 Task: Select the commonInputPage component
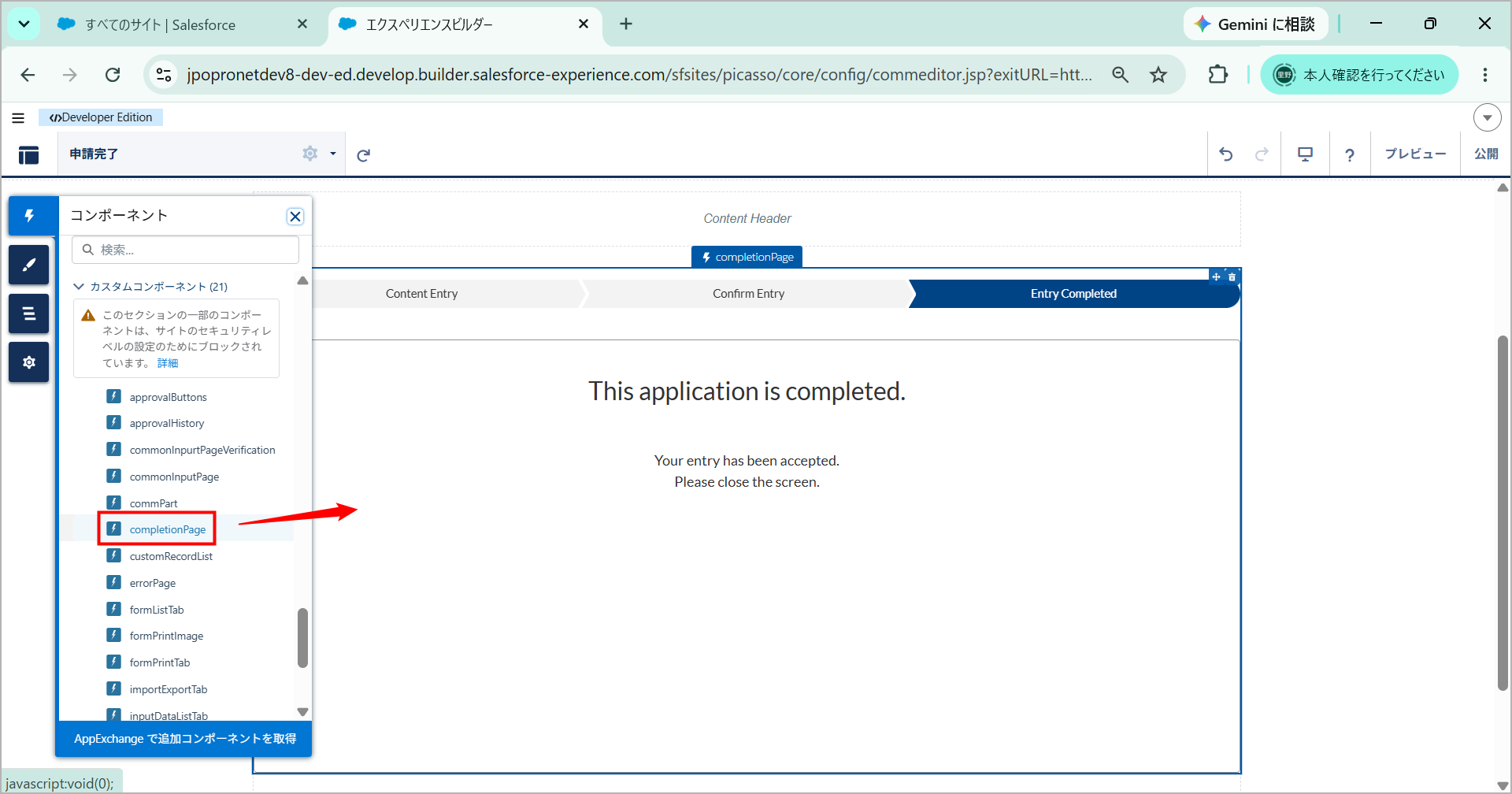coord(174,477)
